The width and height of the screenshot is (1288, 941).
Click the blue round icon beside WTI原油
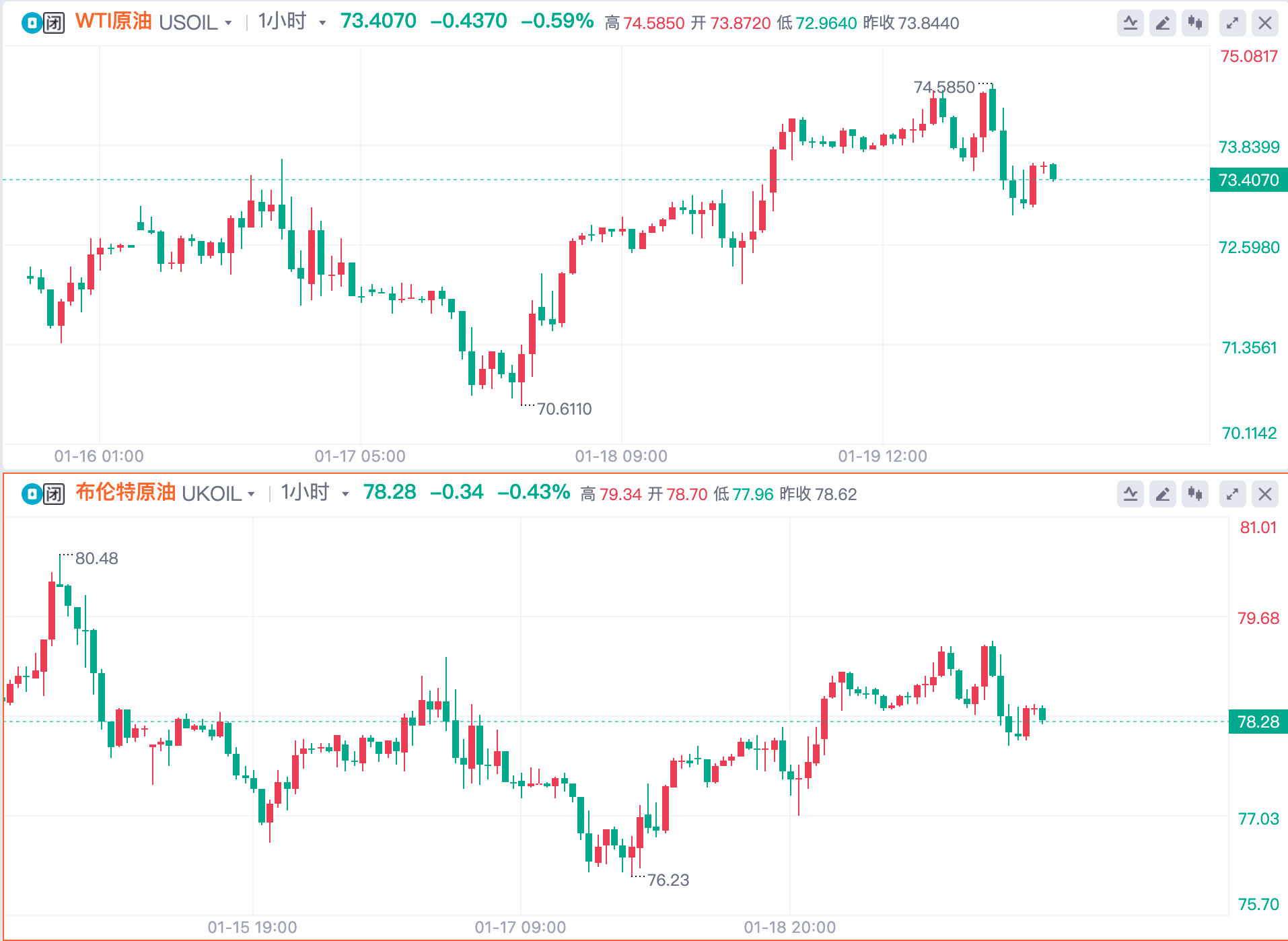[31, 24]
